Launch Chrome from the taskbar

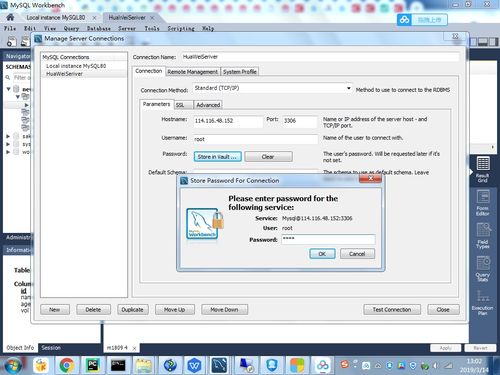click(67, 365)
